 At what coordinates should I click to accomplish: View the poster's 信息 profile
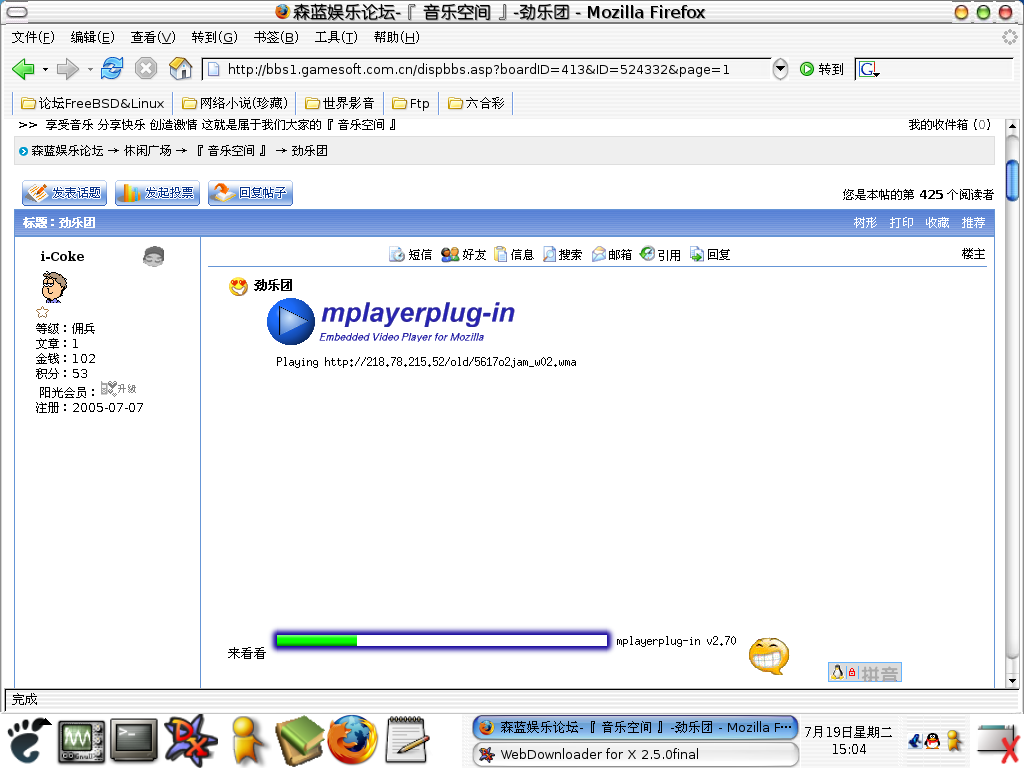515,255
